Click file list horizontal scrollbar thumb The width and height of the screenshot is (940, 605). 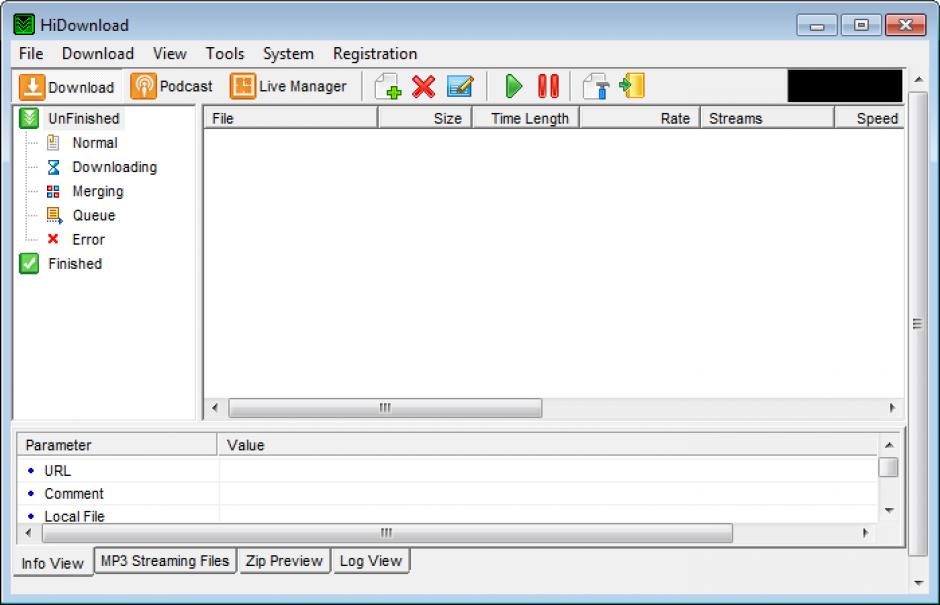(x=385, y=408)
